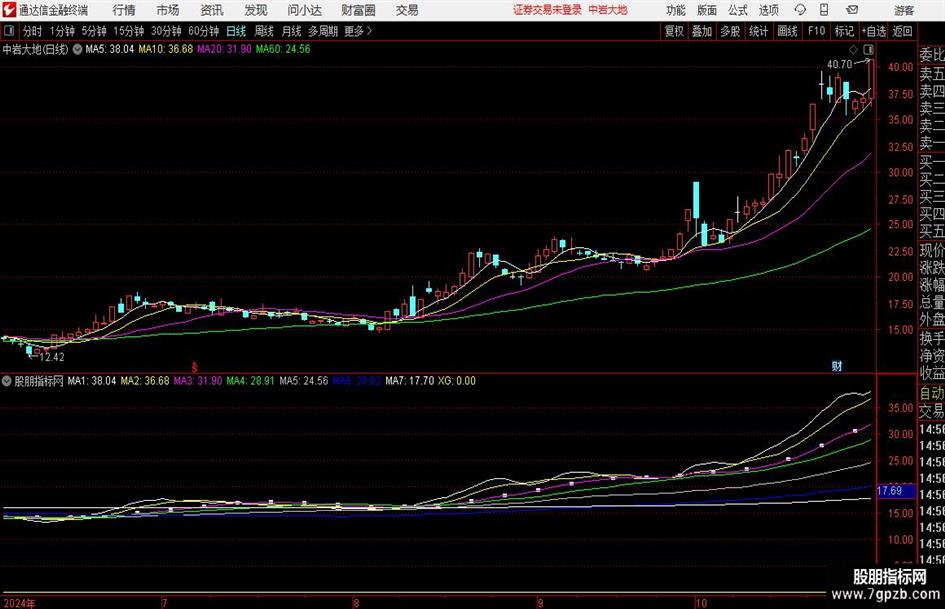Click the MA20: 31.90 value label
This screenshot has width=945, height=609.
pos(224,49)
